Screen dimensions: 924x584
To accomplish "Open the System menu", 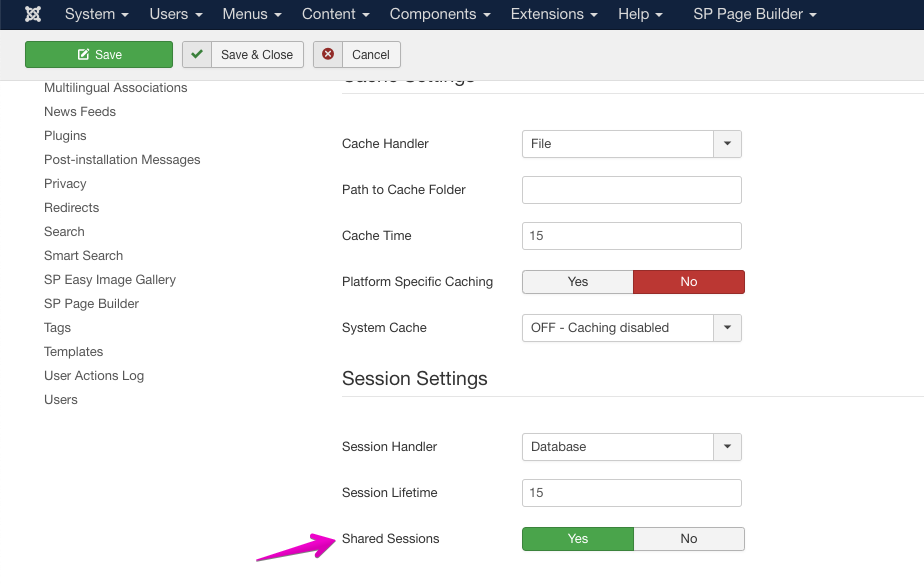I will [x=96, y=14].
